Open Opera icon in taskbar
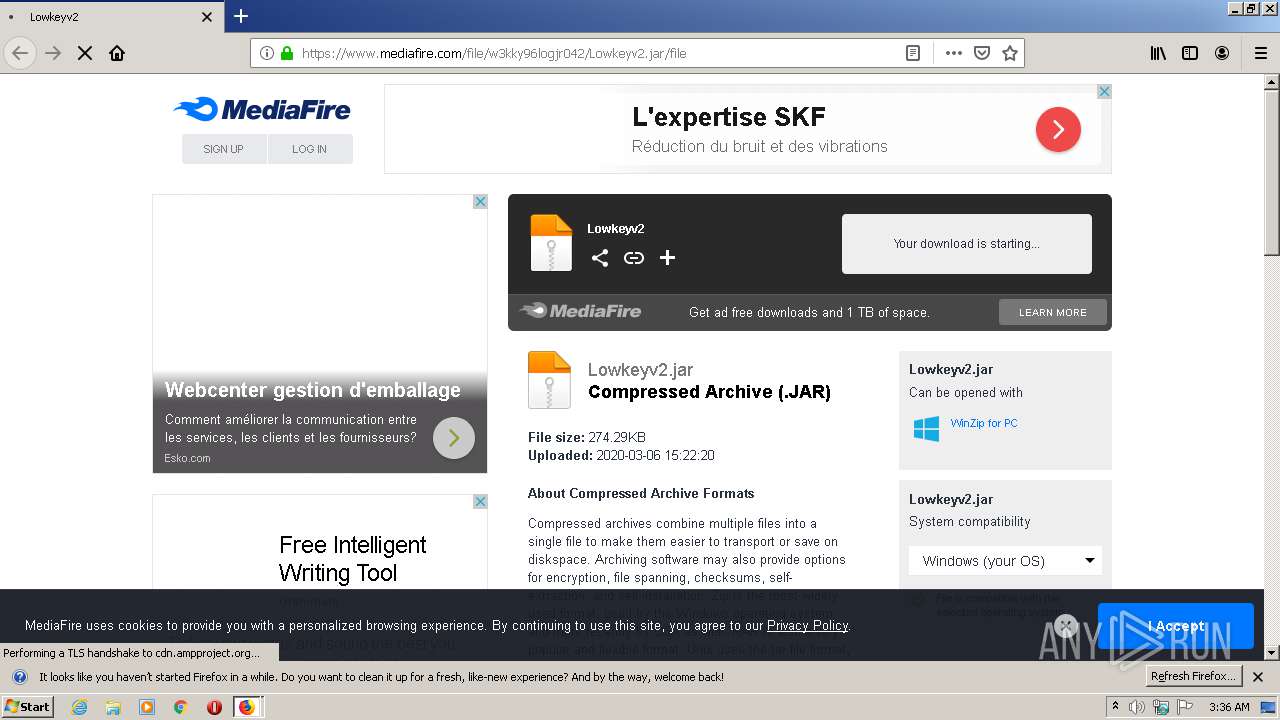Screen dimensions: 1280x720 point(214,707)
